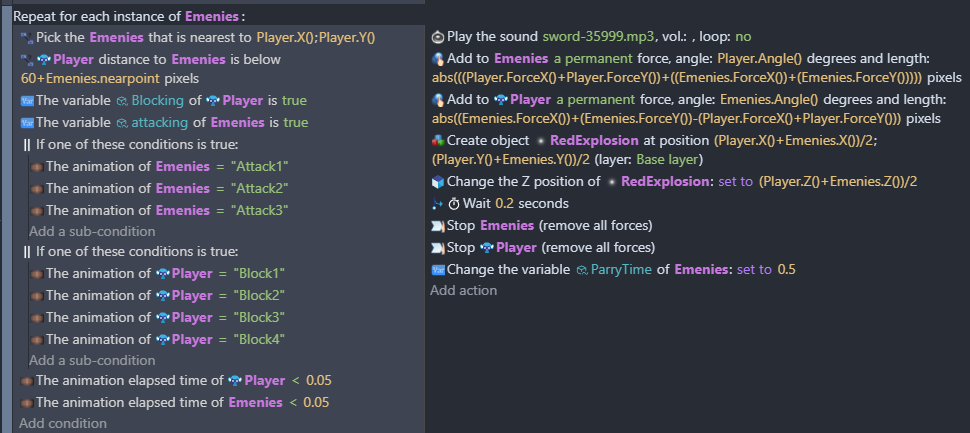The image size is (970, 433).
Task: Click Add condition at the bottom
Action: coord(60,424)
